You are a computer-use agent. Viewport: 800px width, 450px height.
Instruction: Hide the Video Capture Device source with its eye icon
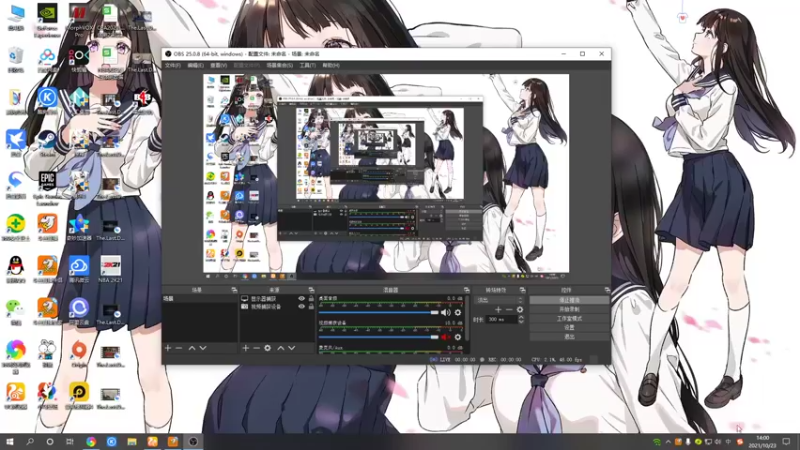302,307
